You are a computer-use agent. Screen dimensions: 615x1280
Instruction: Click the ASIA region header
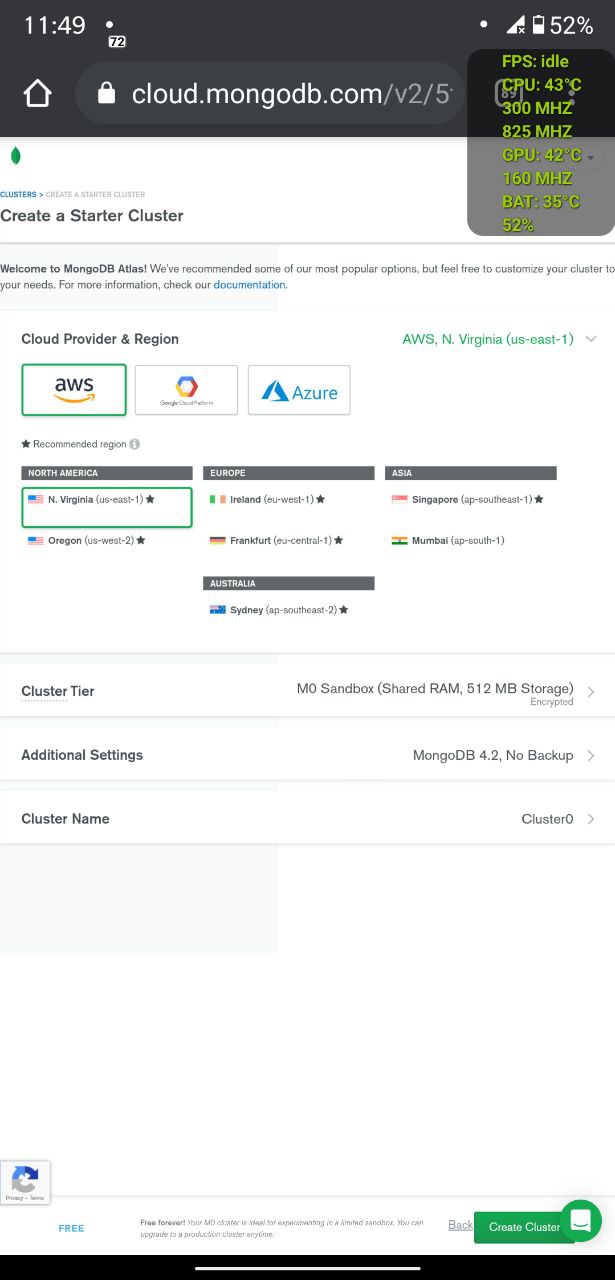pos(471,473)
